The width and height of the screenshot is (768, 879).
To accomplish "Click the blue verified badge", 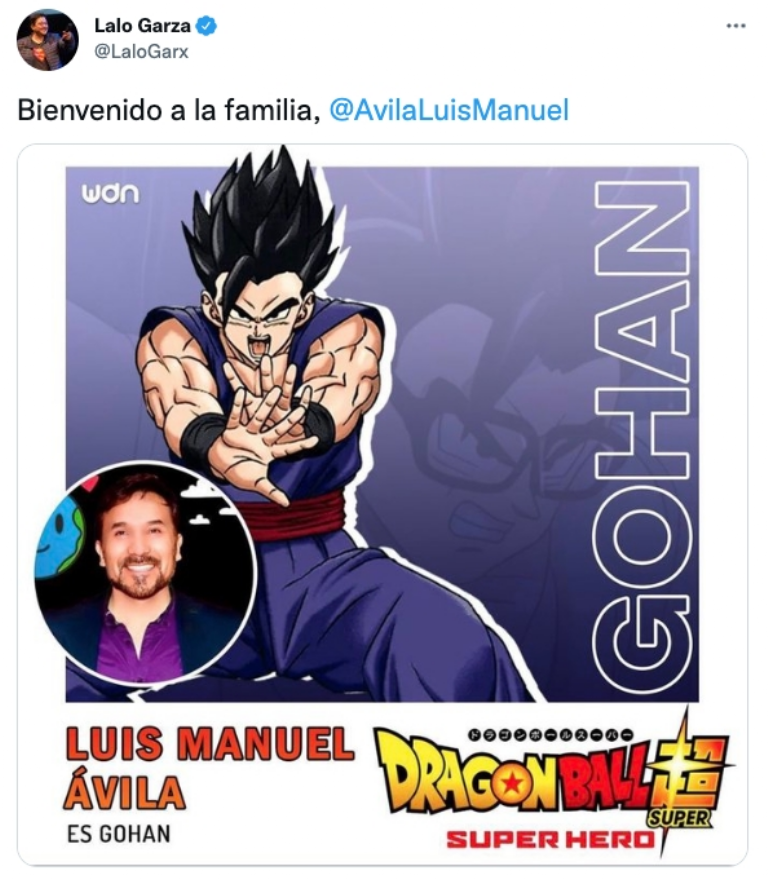I will click(x=207, y=26).
